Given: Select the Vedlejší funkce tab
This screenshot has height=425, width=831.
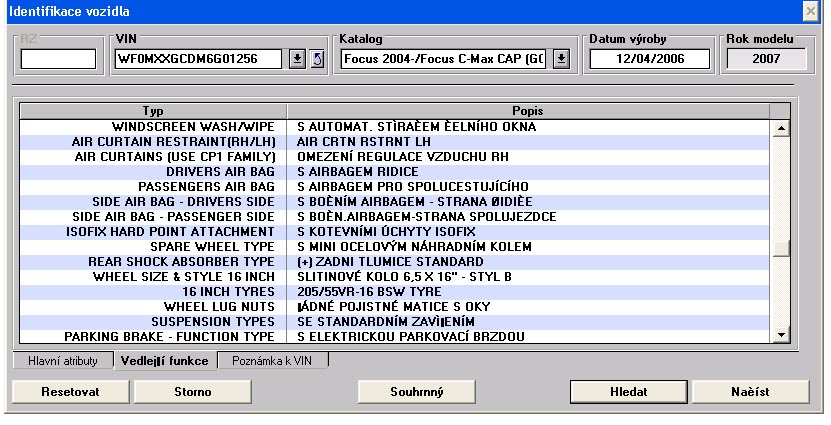Looking at the screenshot, I should tap(165, 360).
